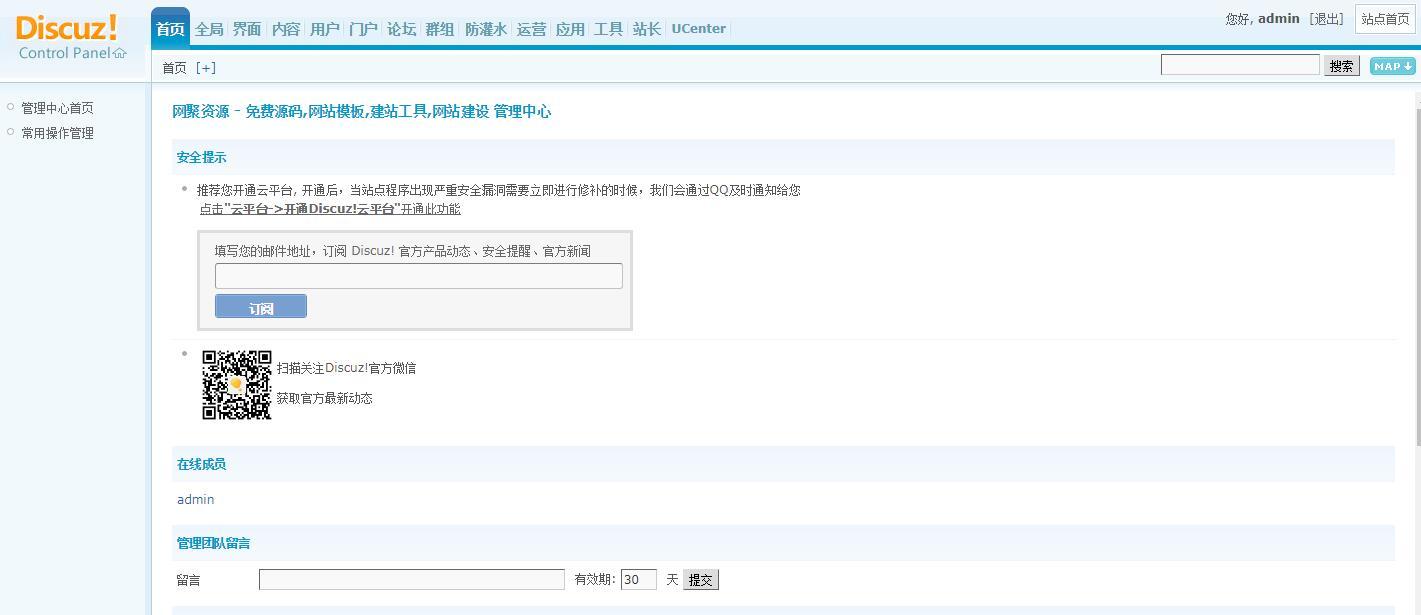The height and width of the screenshot is (615, 1421).
Task: Open the 运营 tab
Action: [531, 29]
